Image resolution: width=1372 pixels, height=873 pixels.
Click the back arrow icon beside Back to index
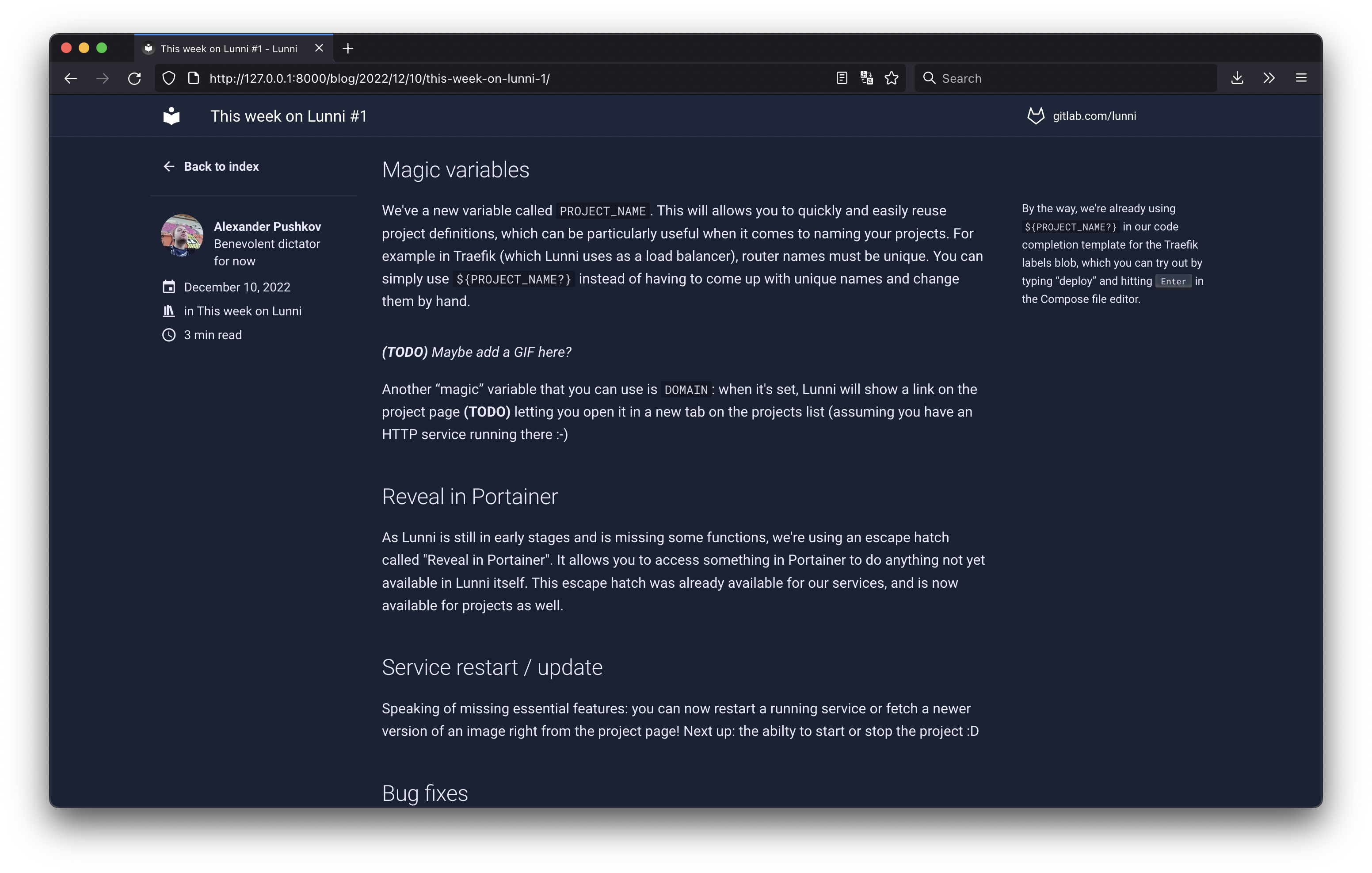(x=169, y=166)
